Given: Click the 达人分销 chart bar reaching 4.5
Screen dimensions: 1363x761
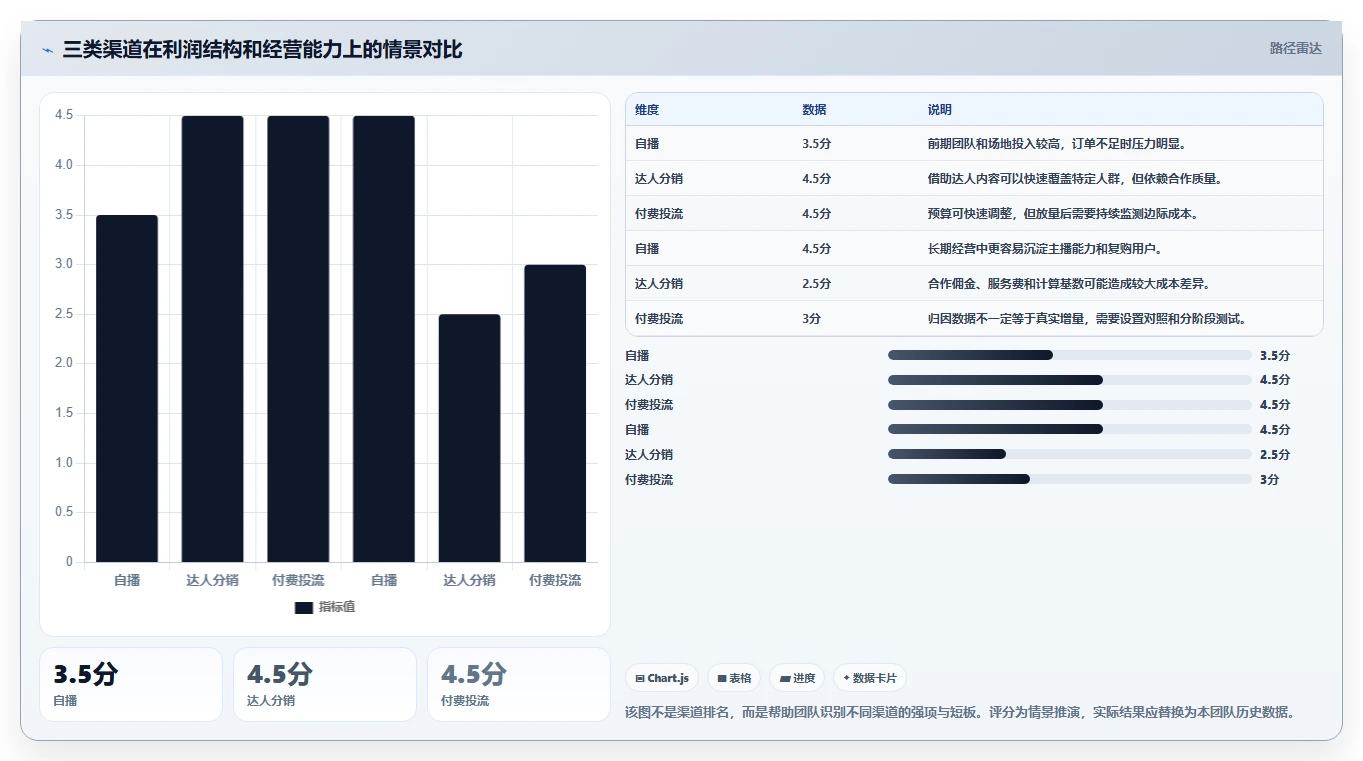Looking at the screenshot, I should click(x=212, y=339).
